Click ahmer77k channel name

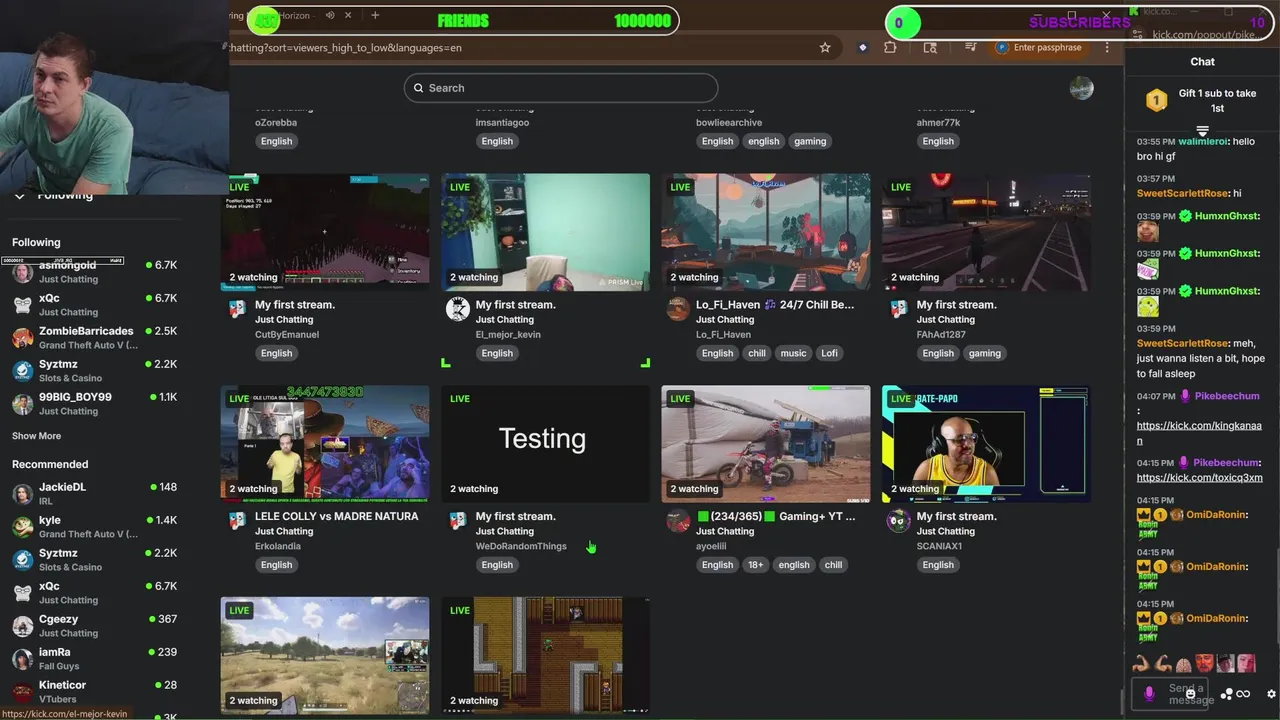click(938, 122)
